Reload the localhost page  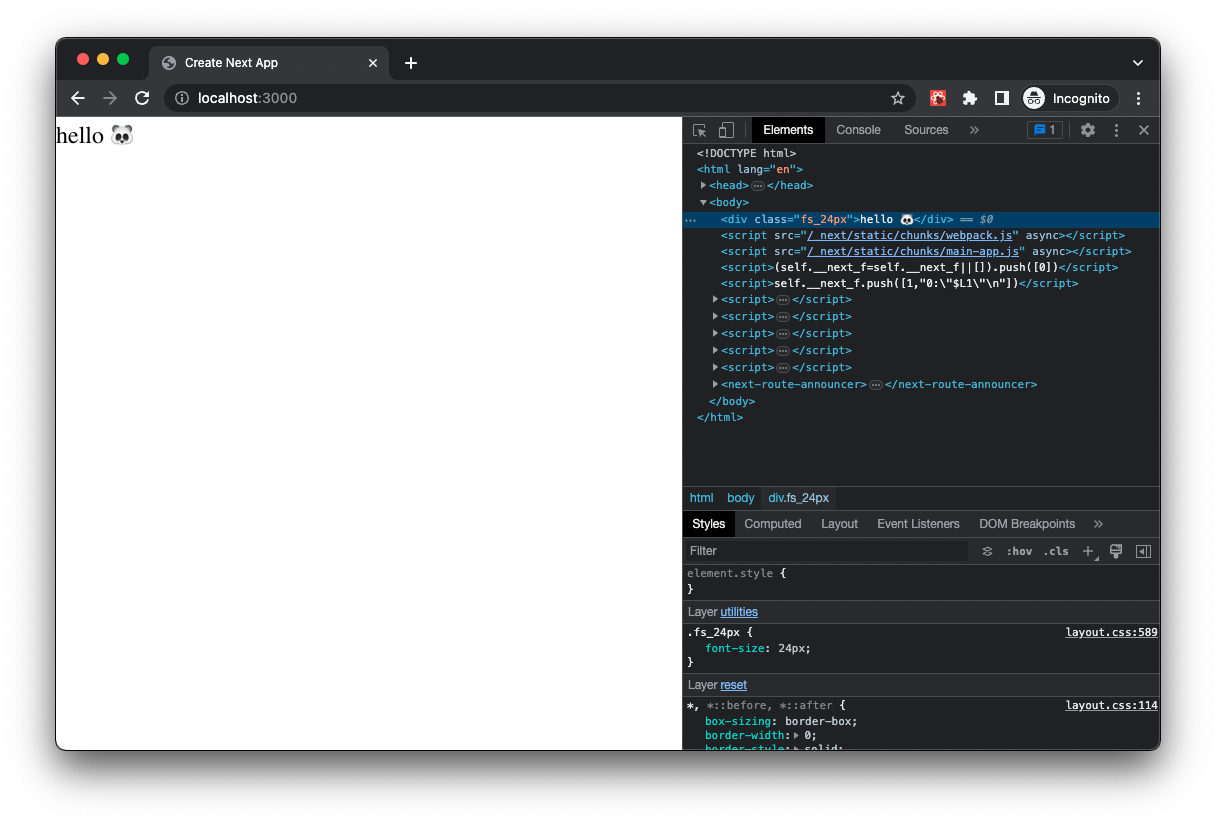[142, 98]
